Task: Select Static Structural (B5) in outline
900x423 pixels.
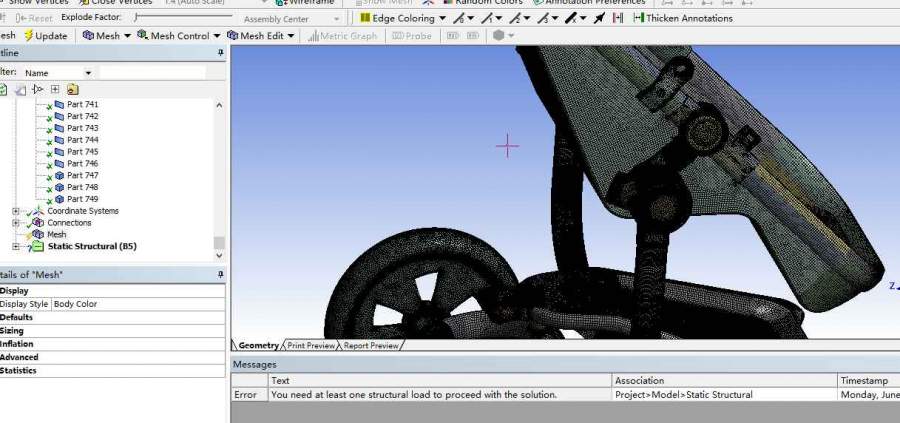Action: pos(92,246)
